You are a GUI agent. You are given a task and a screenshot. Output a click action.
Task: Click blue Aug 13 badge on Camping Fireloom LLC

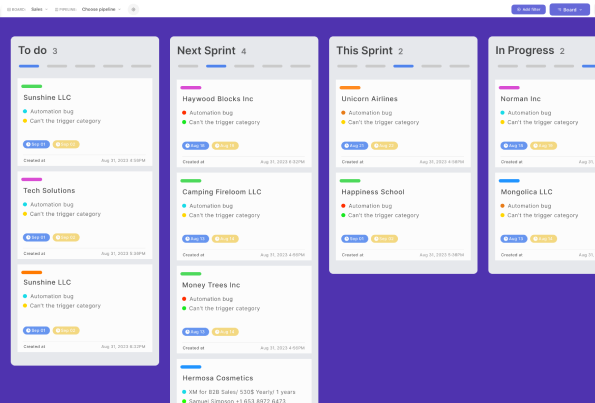(x=195, y=239)
